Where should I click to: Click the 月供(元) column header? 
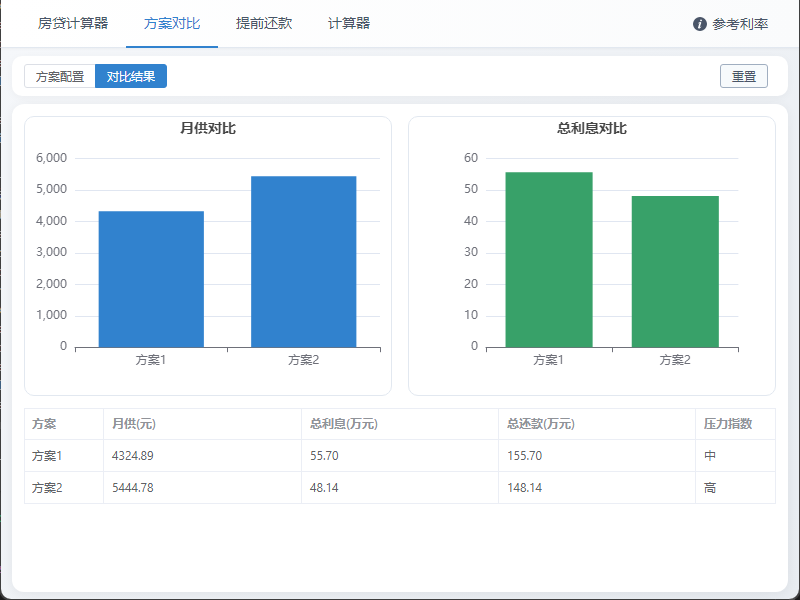pos(134,424)
